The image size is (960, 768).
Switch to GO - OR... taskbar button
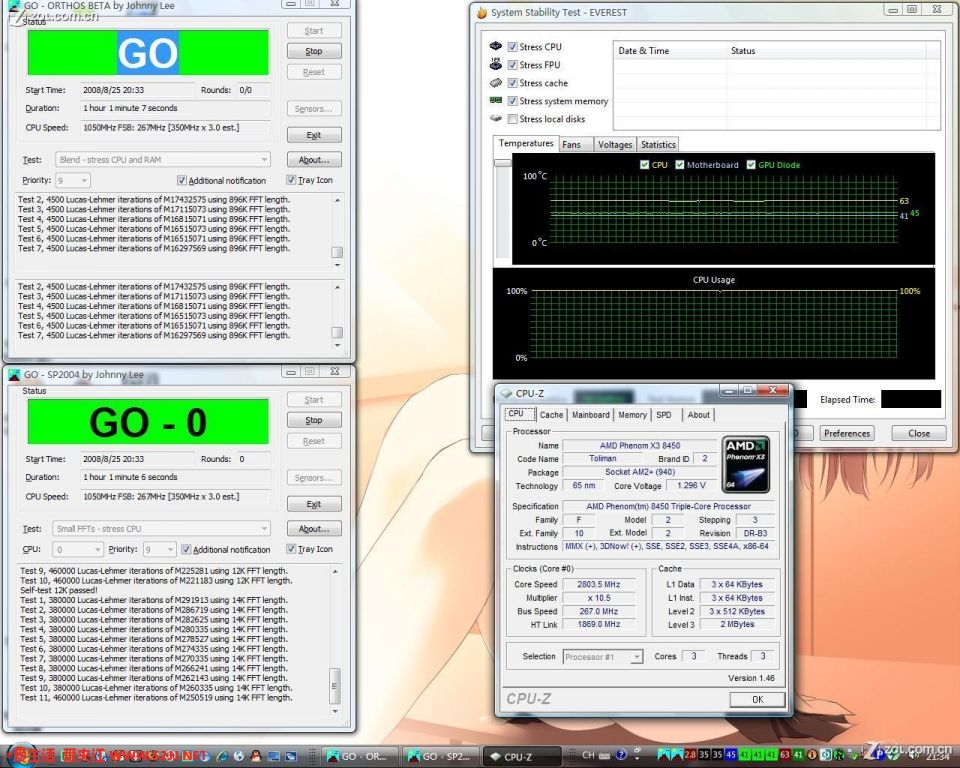pos(359,756)
